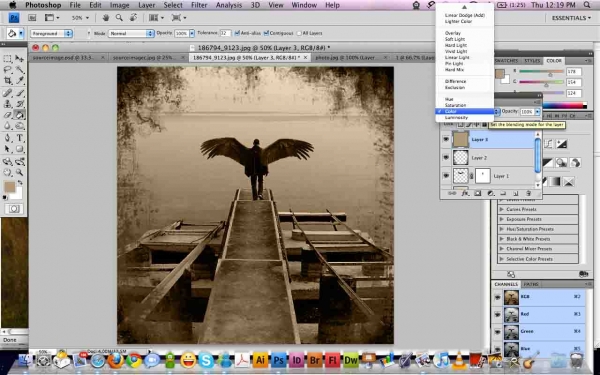The image size is (600, 375).
Task: Toggle the Anti-alias checkbox
Action: click(x=237, y=33)
